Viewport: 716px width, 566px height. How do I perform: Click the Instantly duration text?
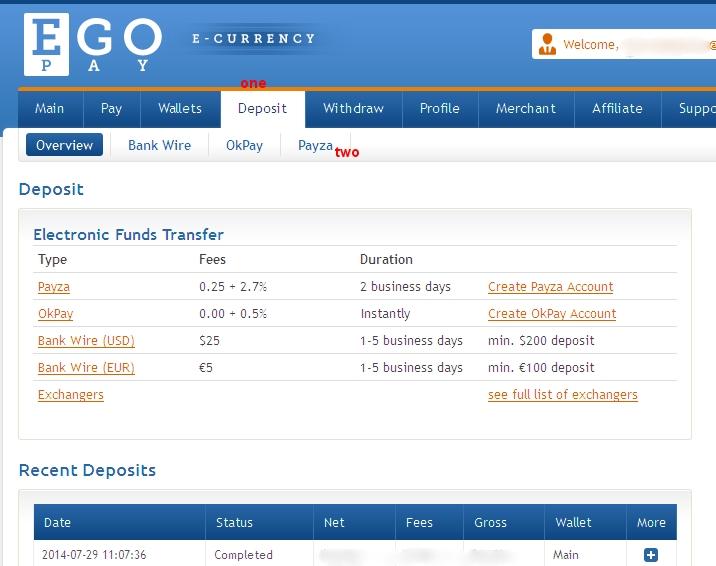pyautogui.click(x=385, y=314)
